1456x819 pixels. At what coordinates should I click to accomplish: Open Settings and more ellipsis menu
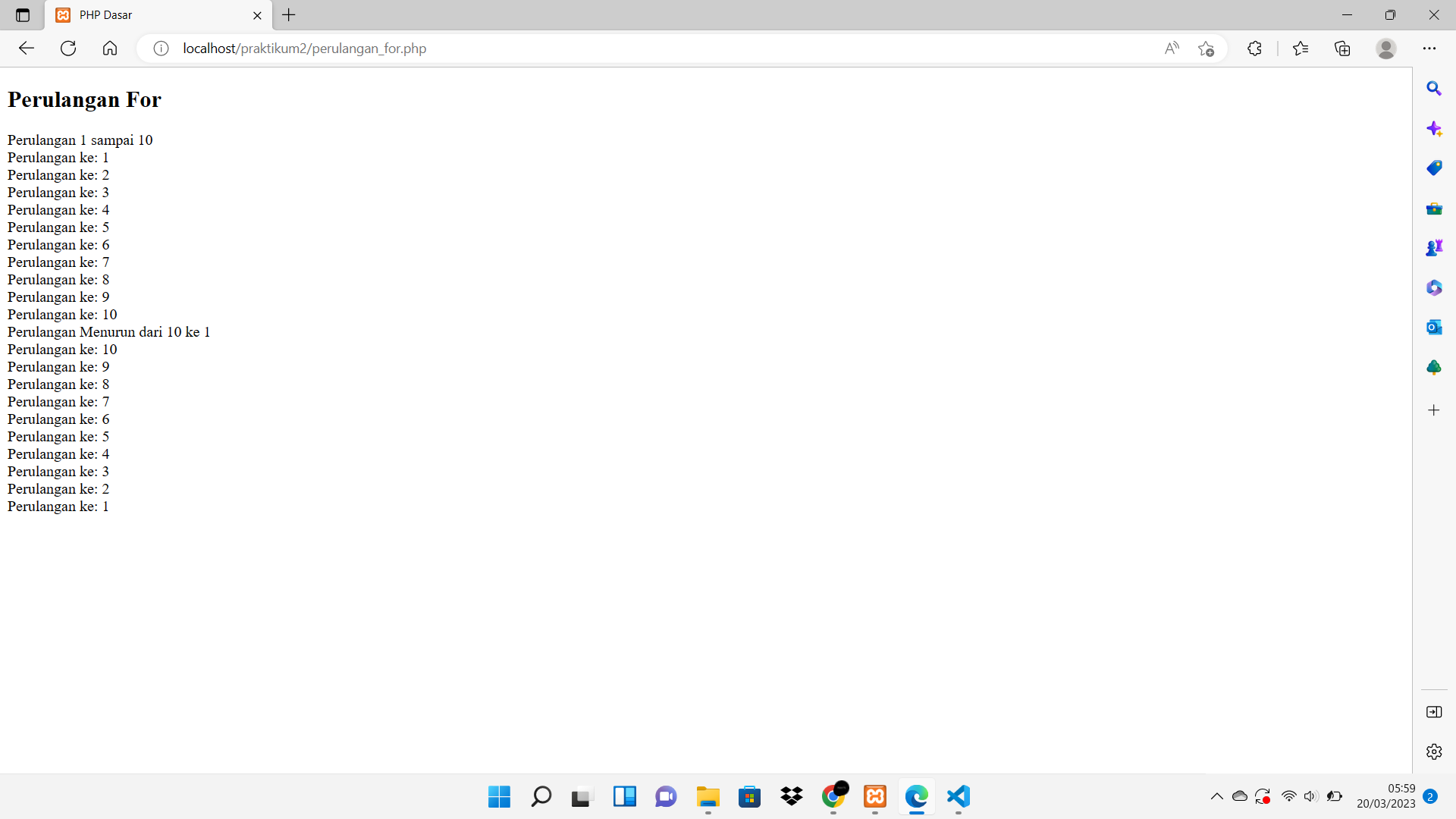(1429, 49)
